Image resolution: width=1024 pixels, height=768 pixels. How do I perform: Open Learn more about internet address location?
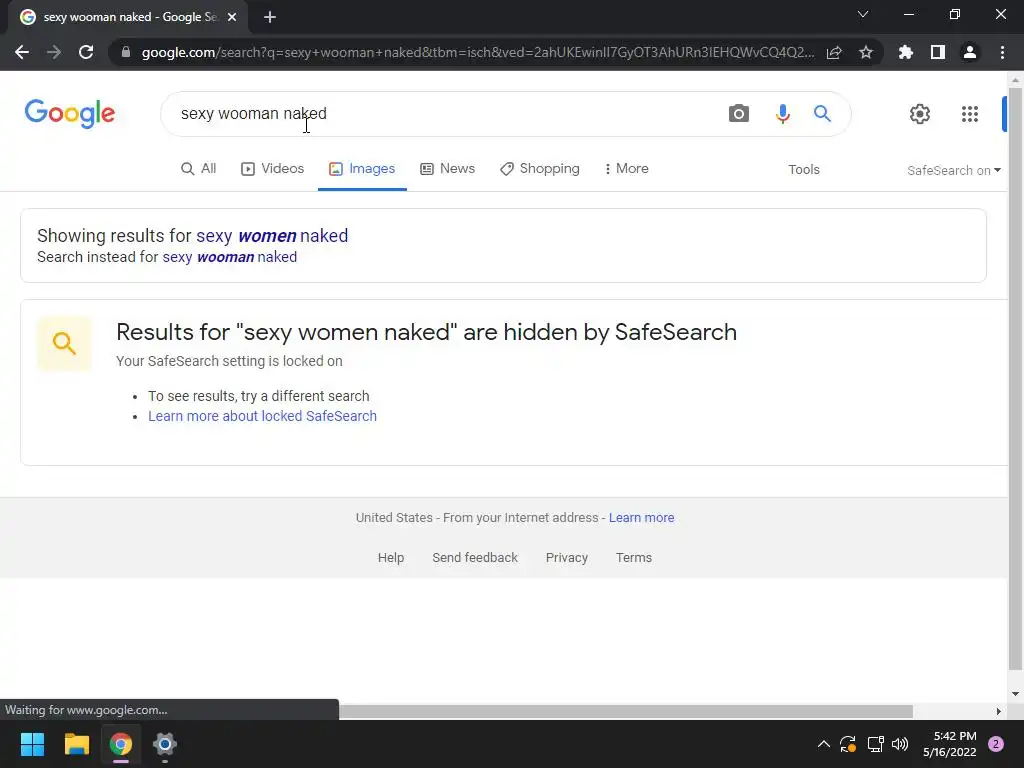(641, 517)
